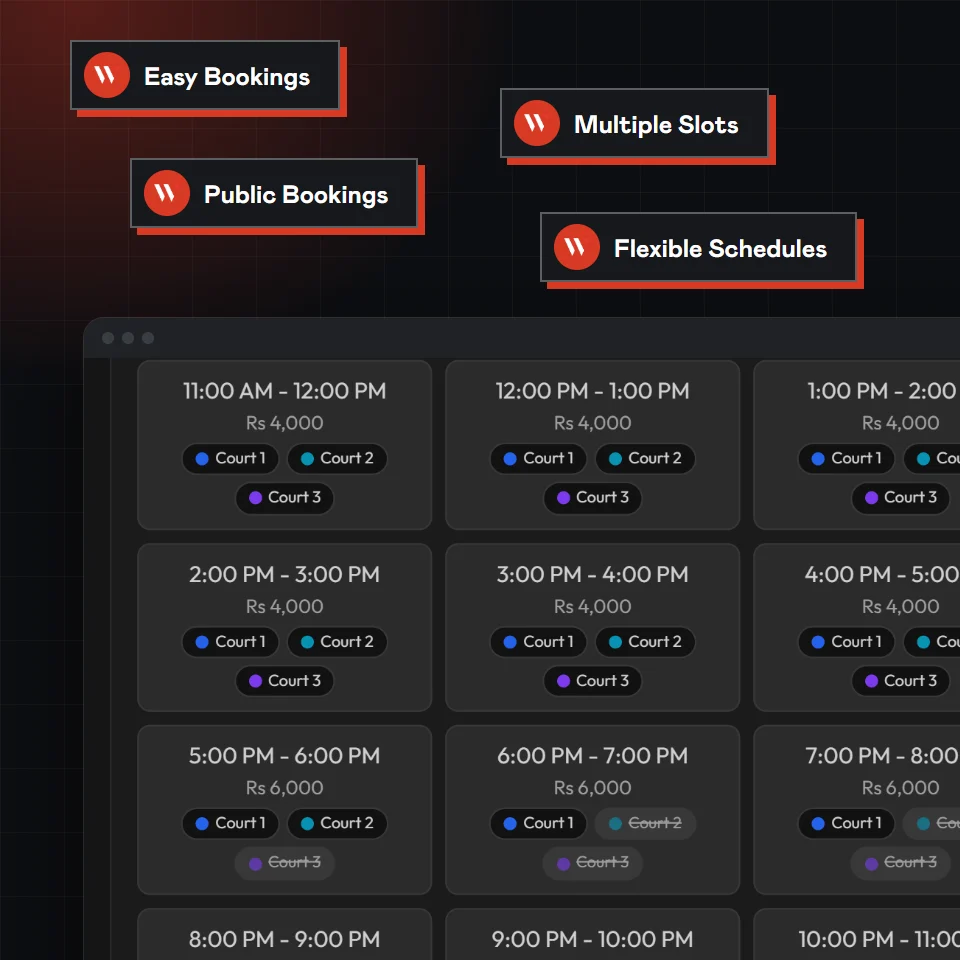The width and height of the screenshot is (960, 960).
Task: Toggle Court 1 for 2:00 PM - 3:00 PM
Action: point(230,642)
